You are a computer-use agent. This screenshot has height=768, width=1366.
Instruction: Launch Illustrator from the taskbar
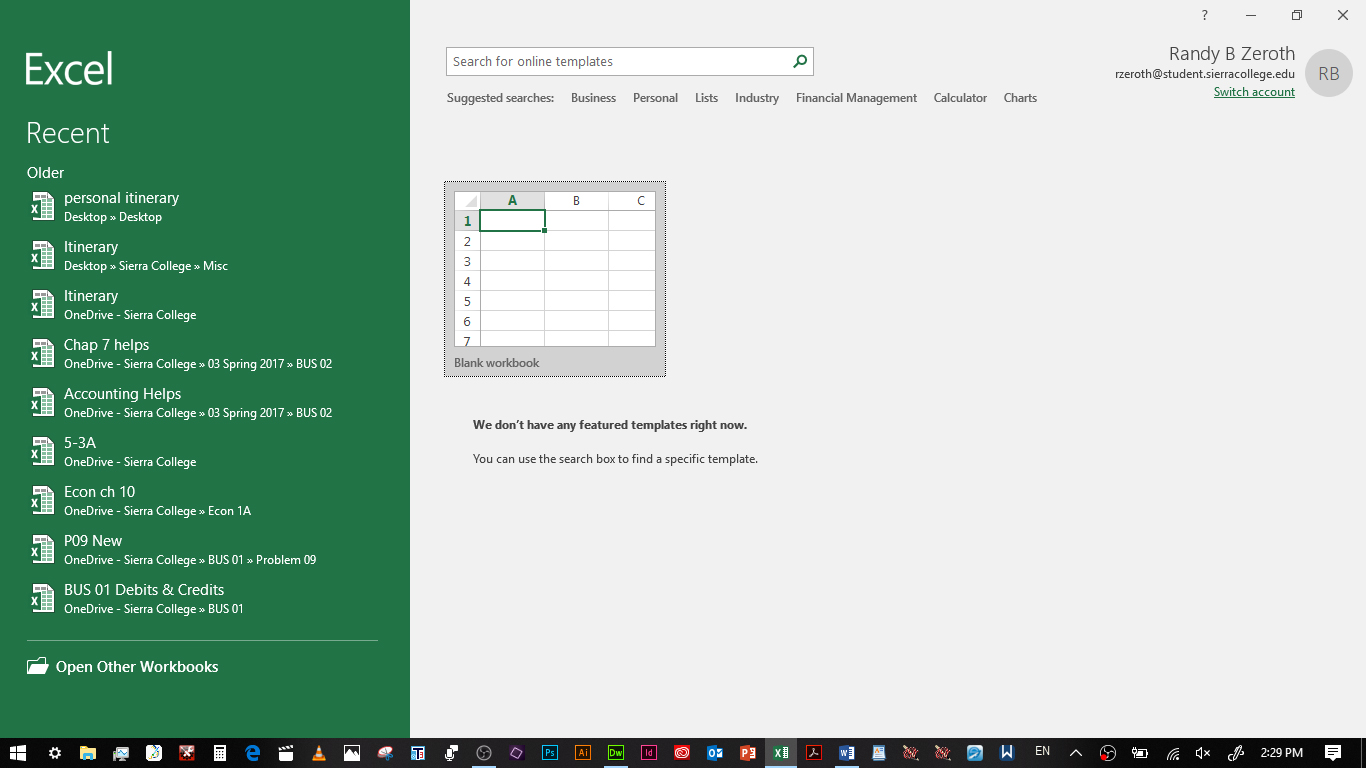(x=583, y=753)
